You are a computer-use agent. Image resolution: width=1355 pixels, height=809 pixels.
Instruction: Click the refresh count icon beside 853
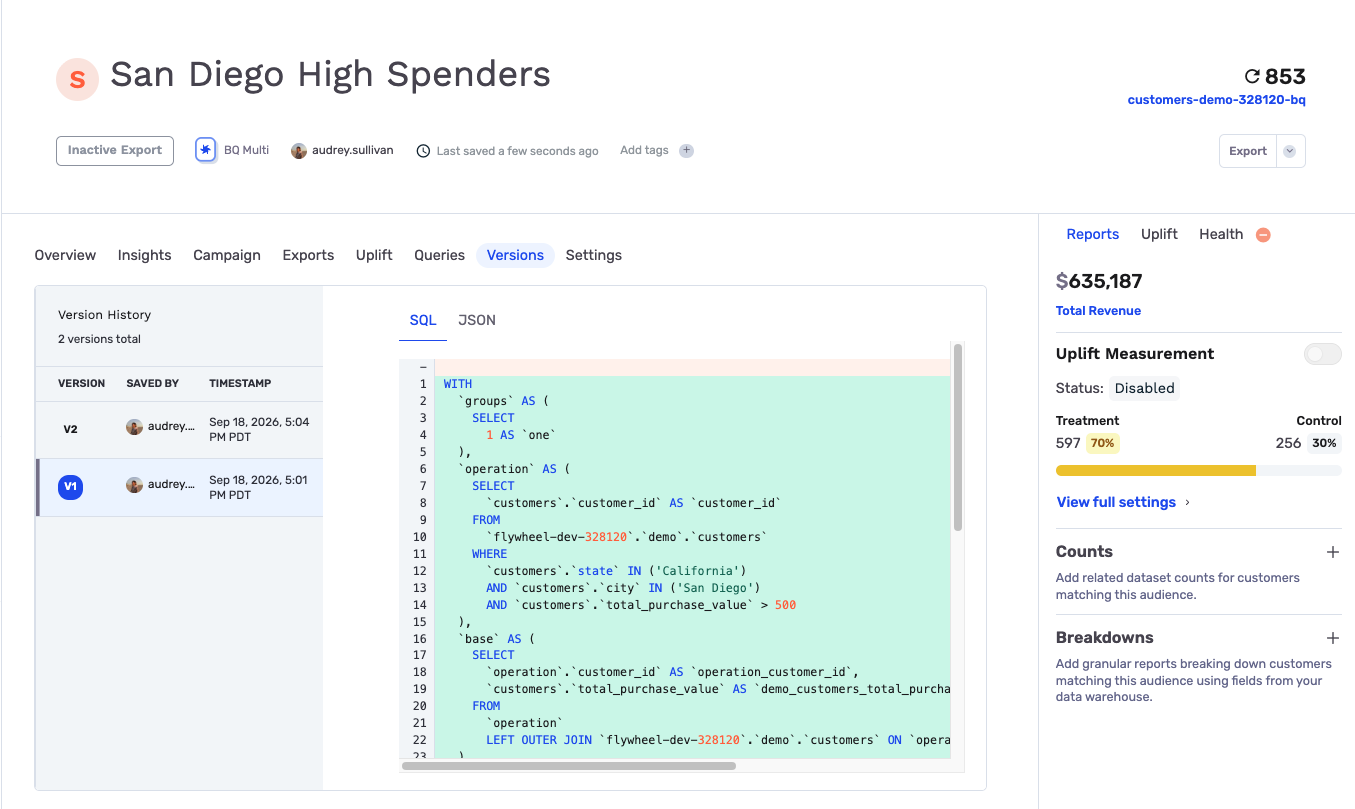[x=1251, y=76]
